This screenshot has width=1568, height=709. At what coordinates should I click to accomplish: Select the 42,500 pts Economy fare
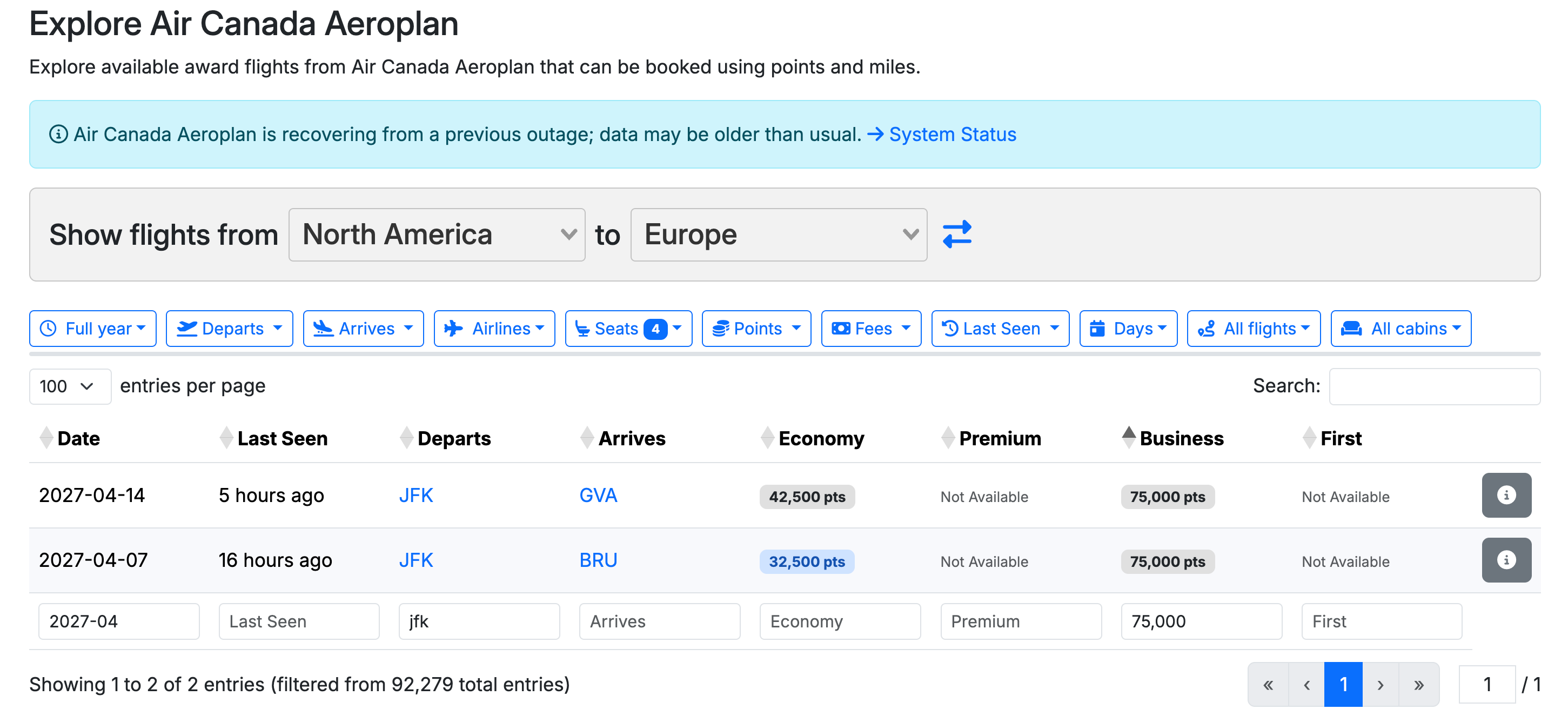coord(807,497)
